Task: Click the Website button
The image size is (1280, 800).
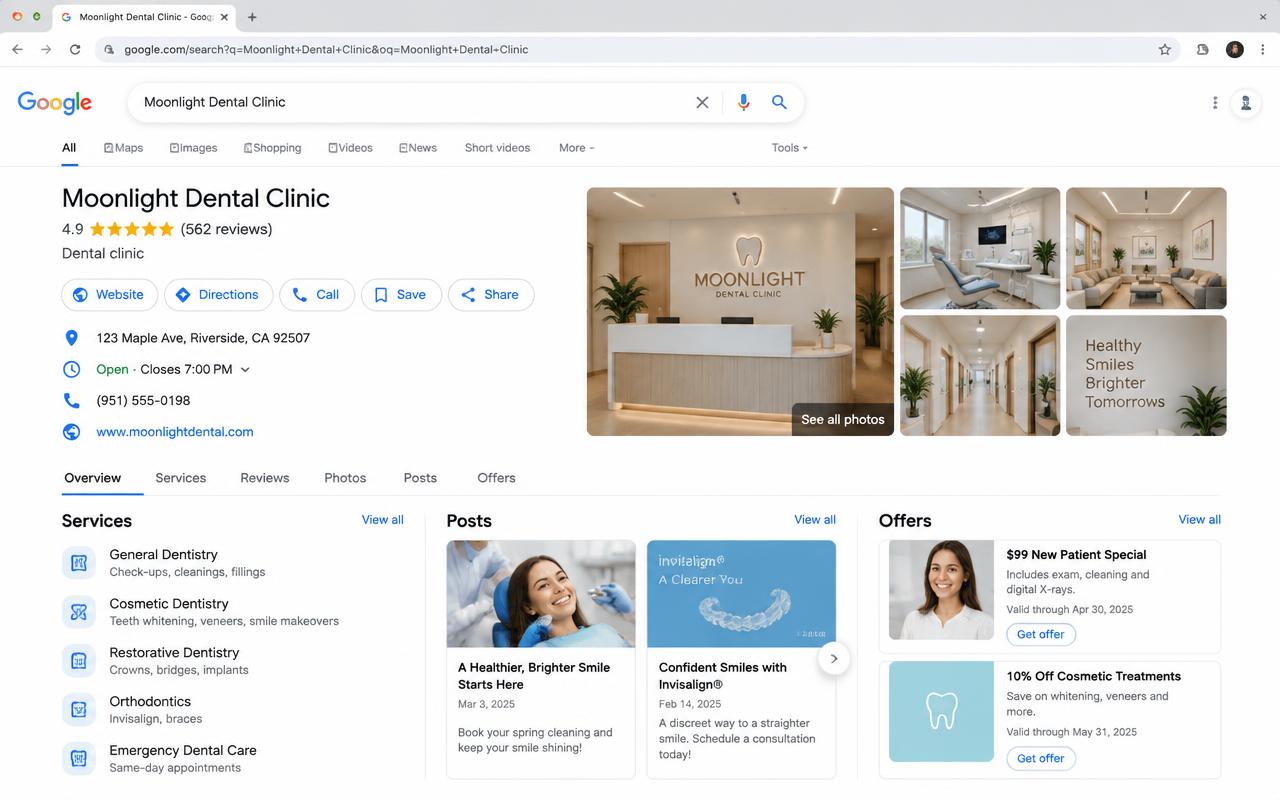Action: click(x=110, y=295)
